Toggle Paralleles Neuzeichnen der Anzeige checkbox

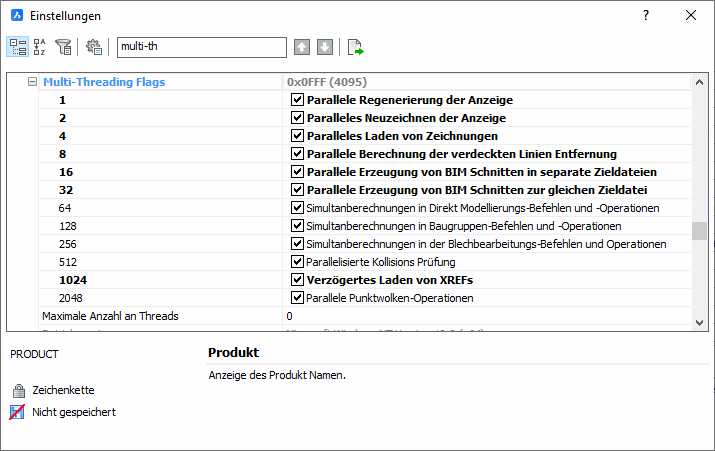[297, 118]
